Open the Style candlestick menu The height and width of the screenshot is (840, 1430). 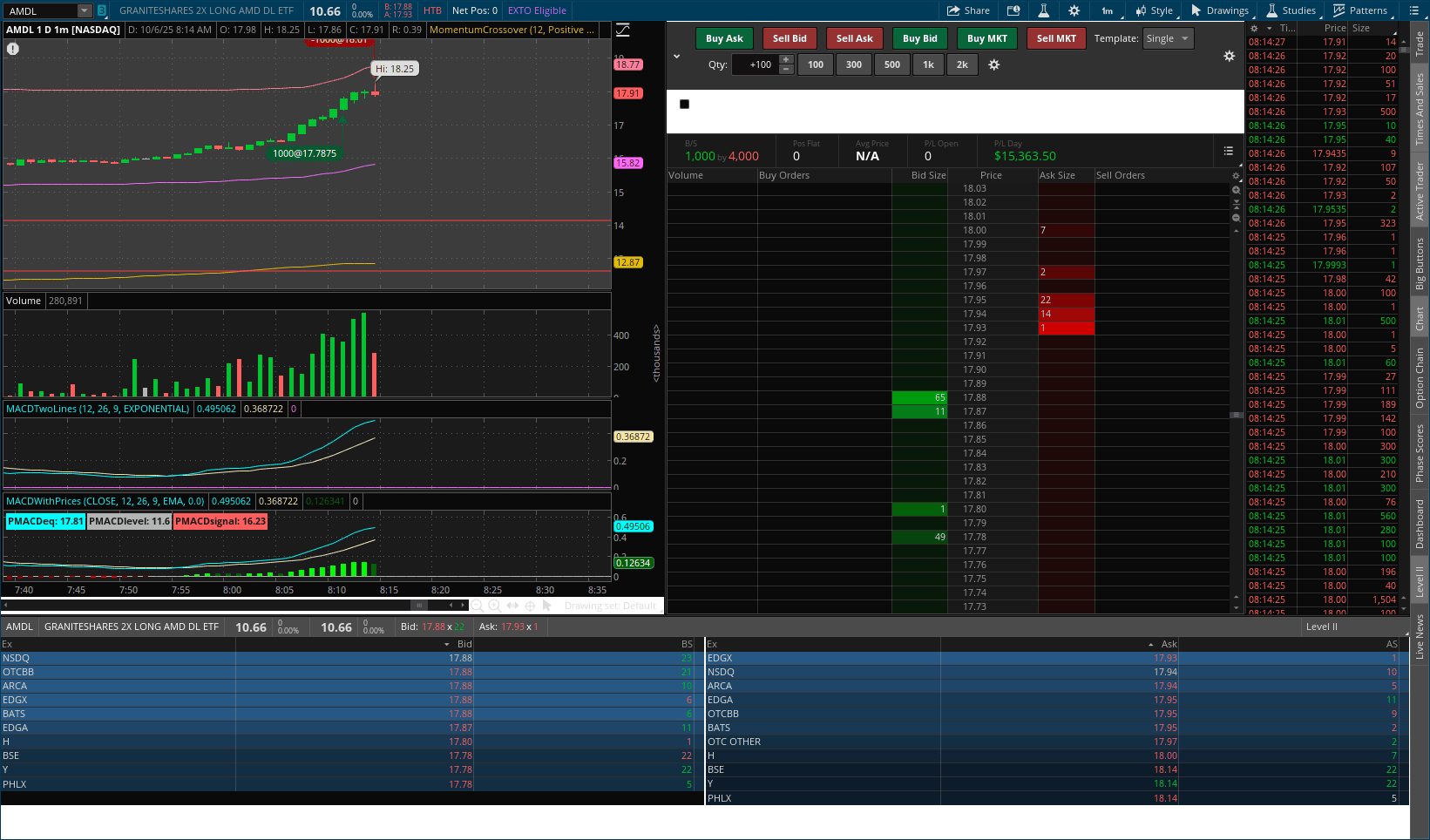click(x=1154, y=10)
